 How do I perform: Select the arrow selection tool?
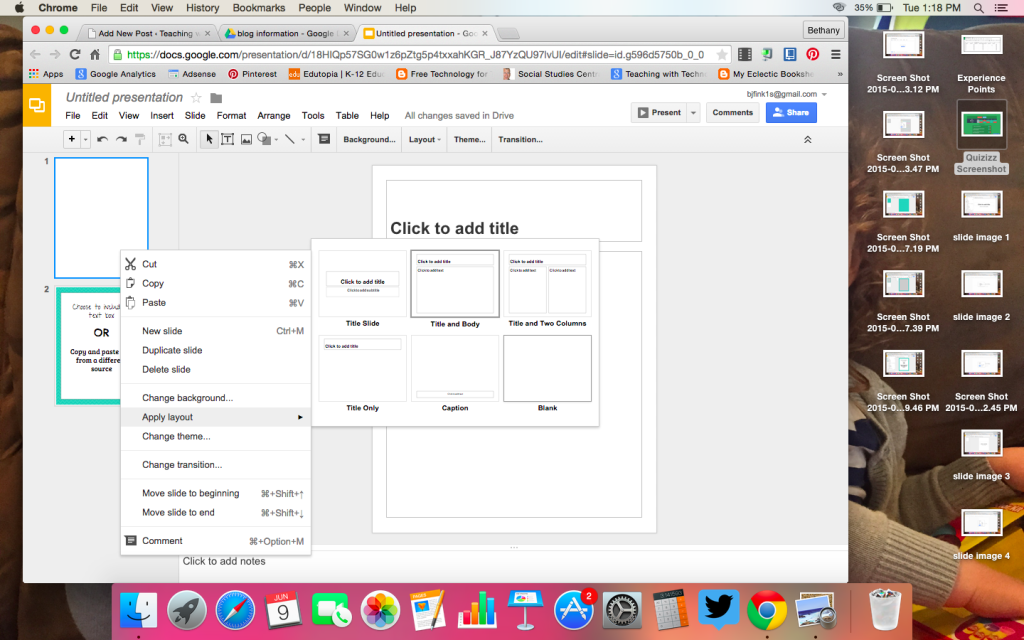coord(209,139)
